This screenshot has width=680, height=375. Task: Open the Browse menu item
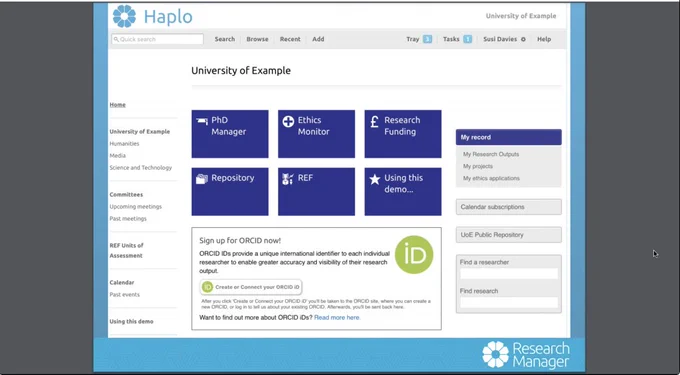coord(257,39)
